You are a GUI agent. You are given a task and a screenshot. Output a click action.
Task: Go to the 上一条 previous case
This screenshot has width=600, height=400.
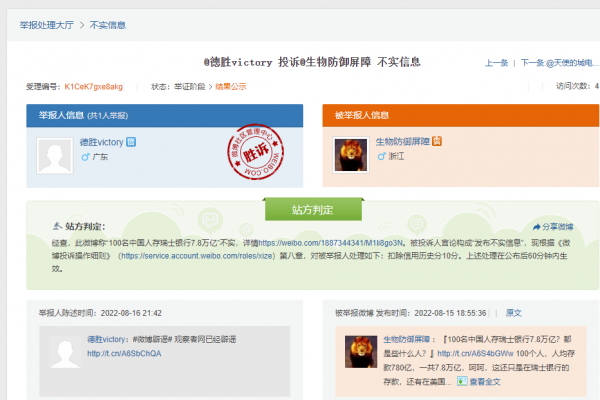(496, 62)
